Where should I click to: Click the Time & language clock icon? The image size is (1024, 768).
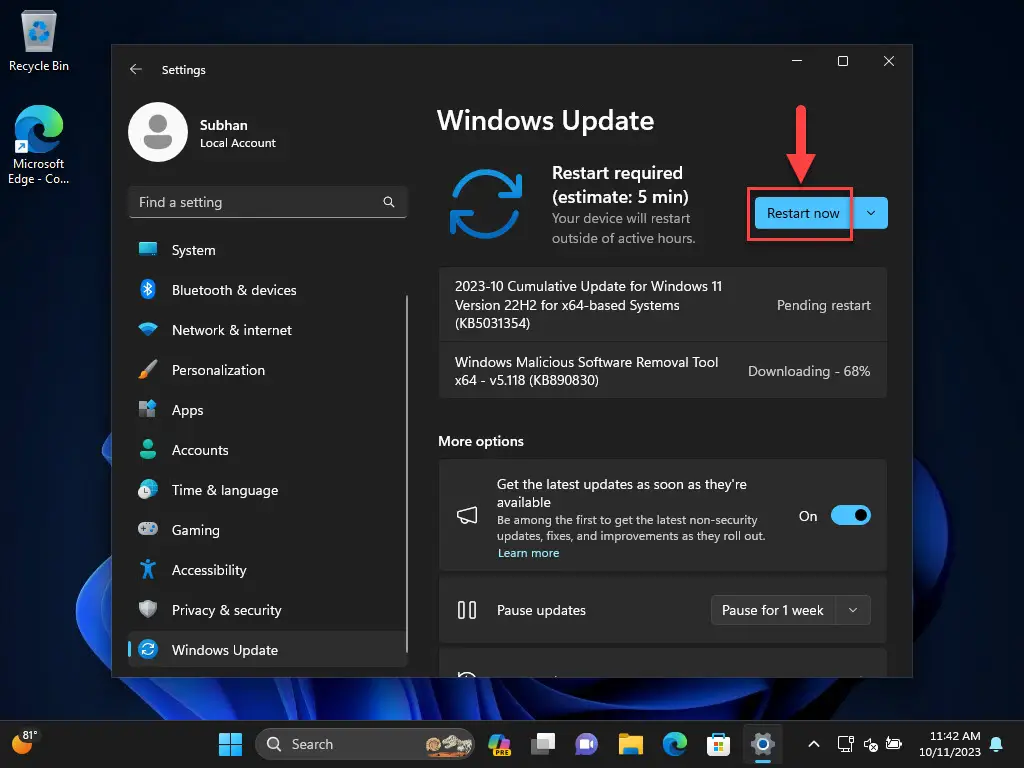point(148,489)
